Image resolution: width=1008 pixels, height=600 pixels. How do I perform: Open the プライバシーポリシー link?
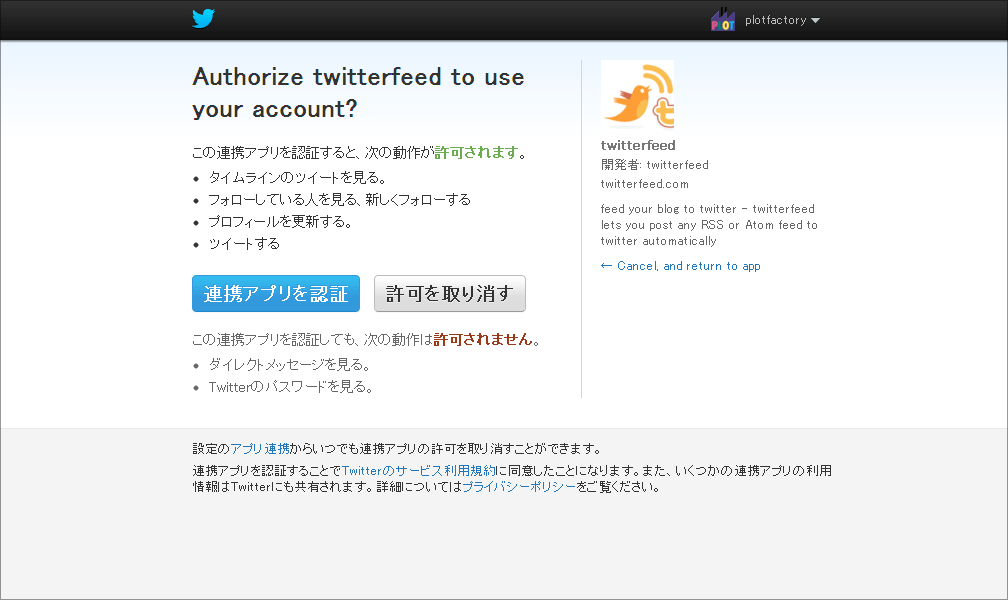(x=519, y=487)
